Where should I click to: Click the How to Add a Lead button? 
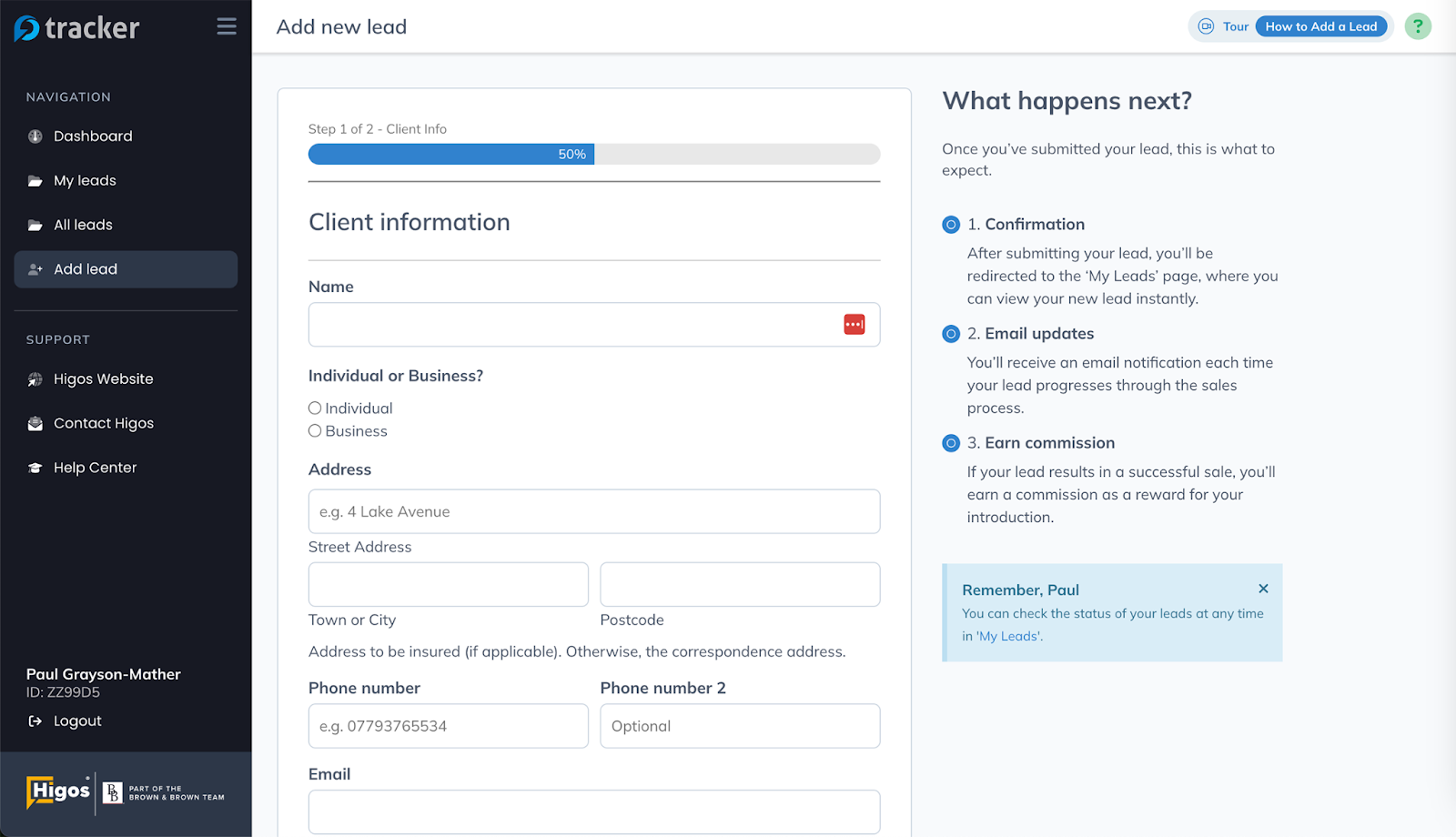[x=1321, y=26]
